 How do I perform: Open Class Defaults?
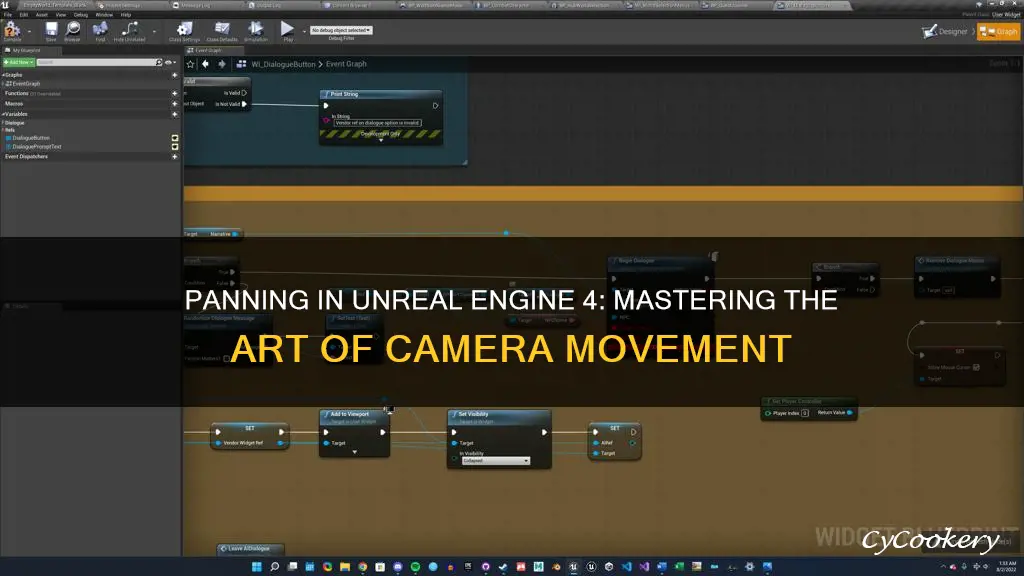pos(222,29)
